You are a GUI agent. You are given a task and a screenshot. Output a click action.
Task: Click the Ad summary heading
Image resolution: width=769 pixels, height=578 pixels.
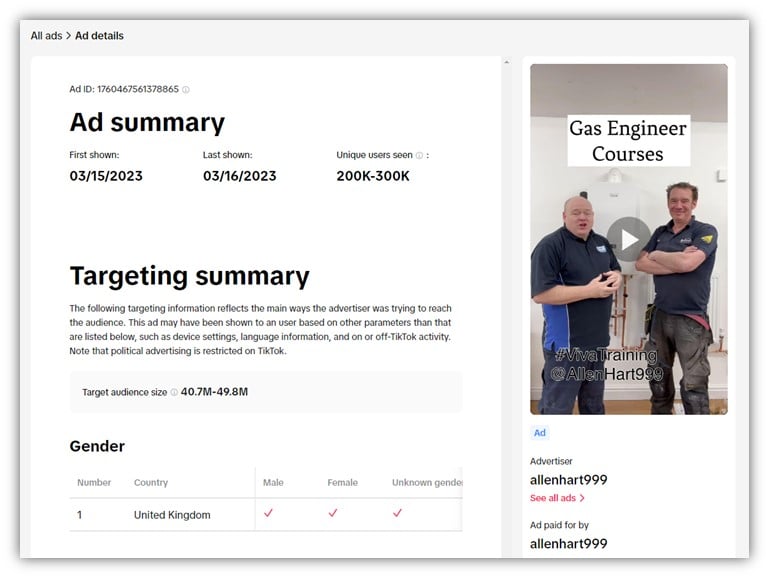147,123
